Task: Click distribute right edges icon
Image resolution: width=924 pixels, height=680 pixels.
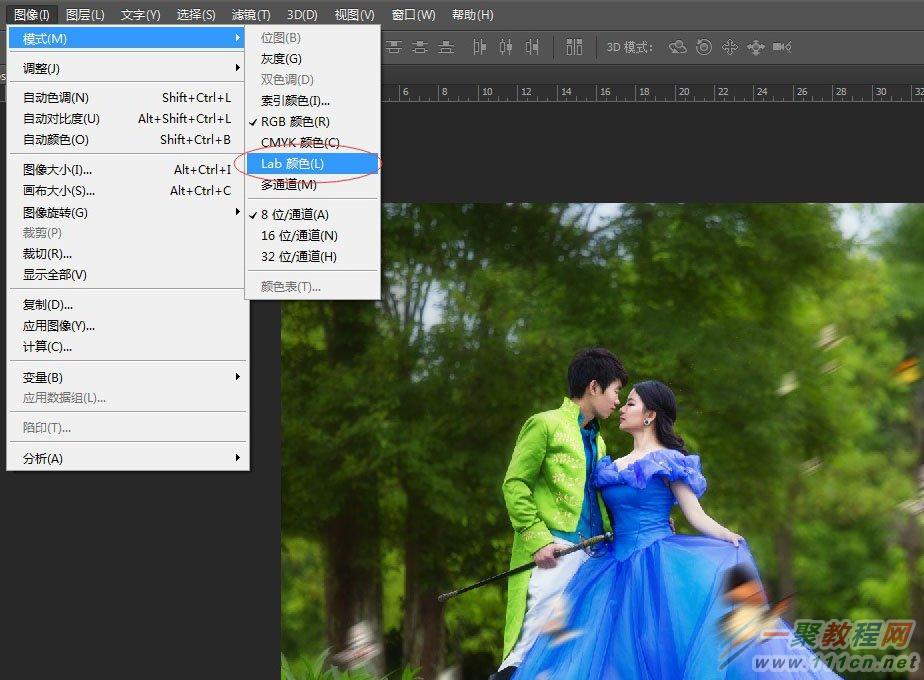Action: click(x=532, y=47)
